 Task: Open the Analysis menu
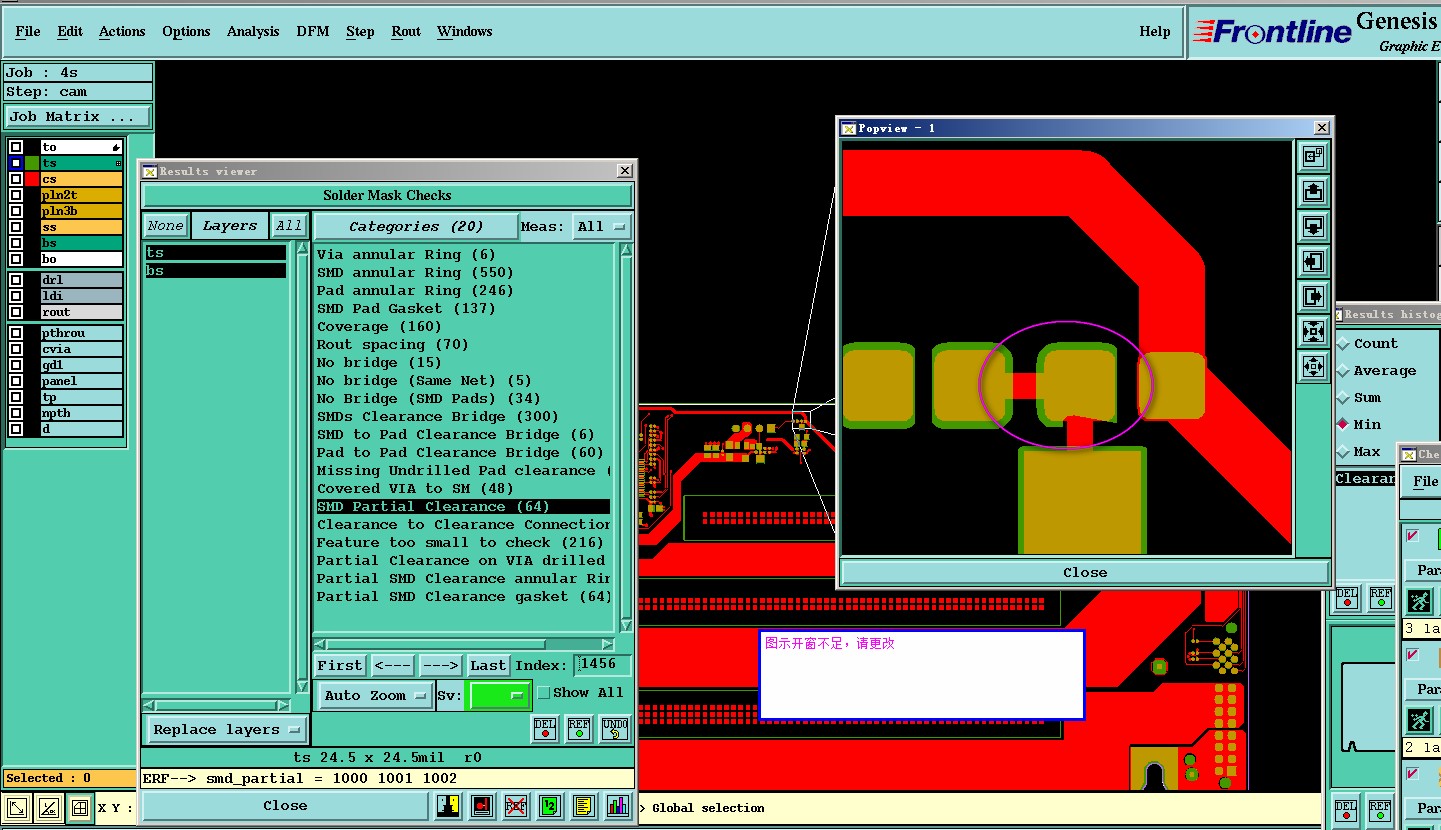point(253,31)
